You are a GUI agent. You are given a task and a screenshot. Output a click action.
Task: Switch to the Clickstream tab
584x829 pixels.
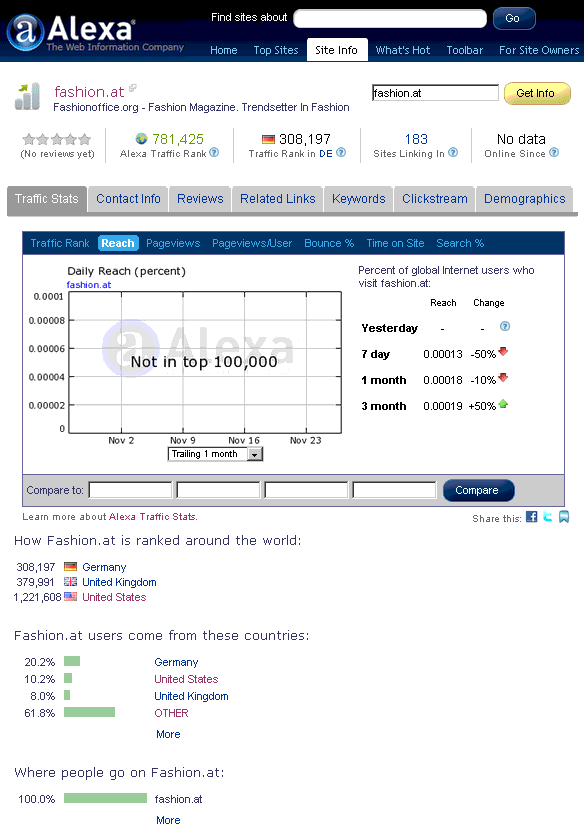click(x=435, y=199)
